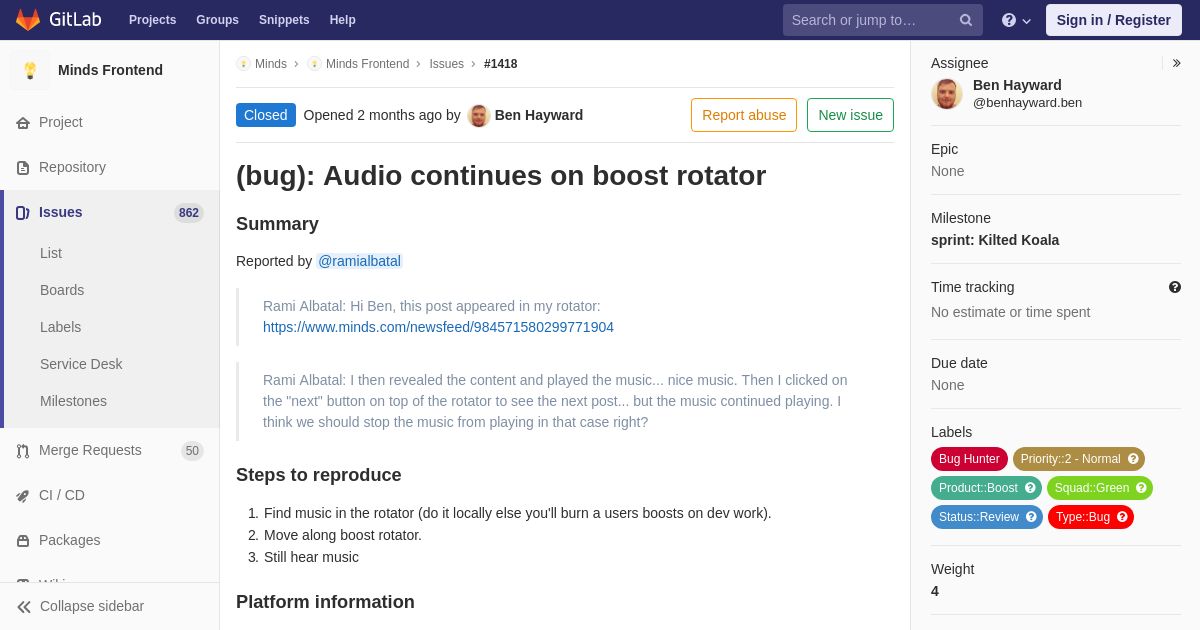This screenshot has height=630, width=1200.
Task: Click the Minds Frontend breadcrumb icon
Action: click(315, 64)
